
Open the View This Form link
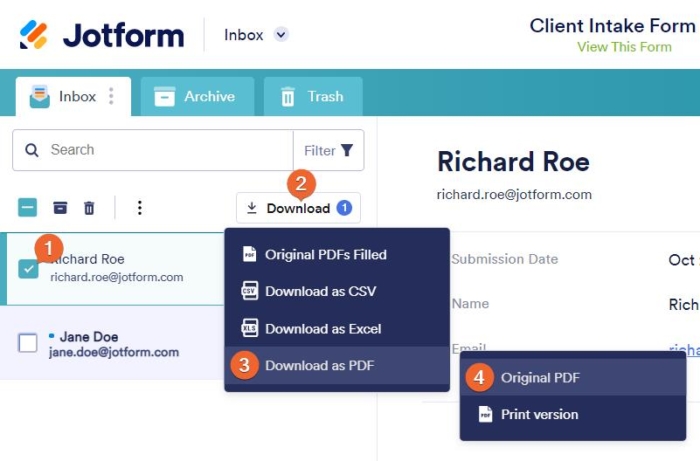tap(624, 47)
